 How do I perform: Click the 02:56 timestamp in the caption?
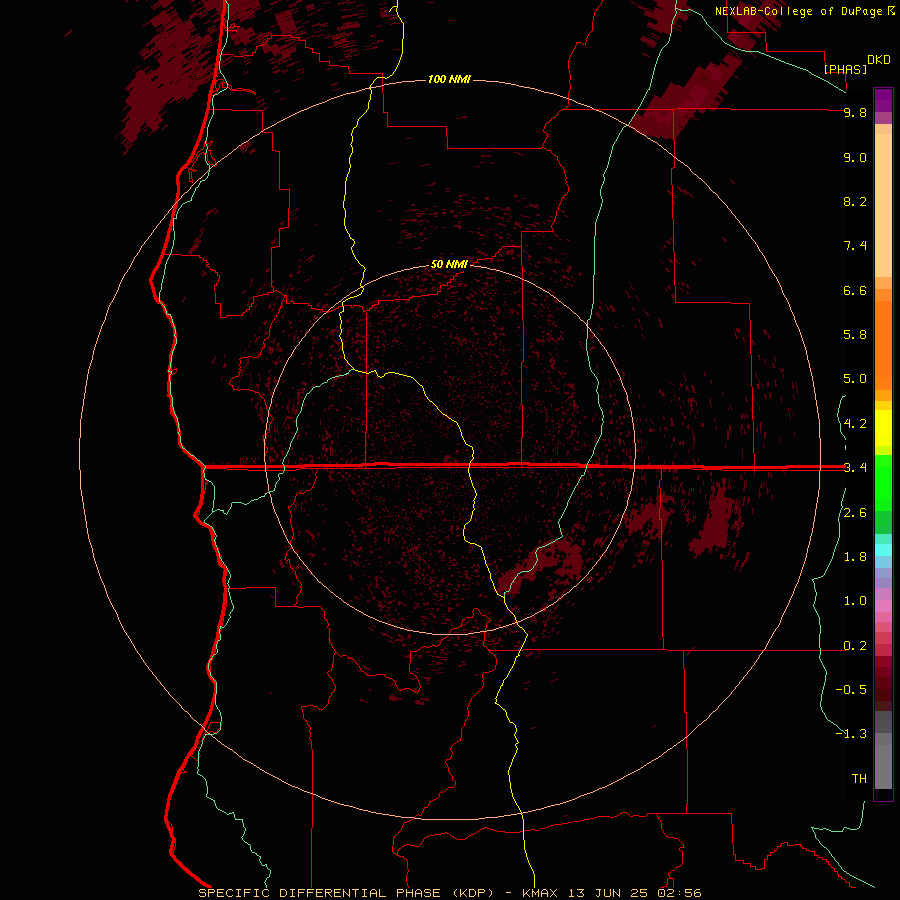tap(680, 893)
